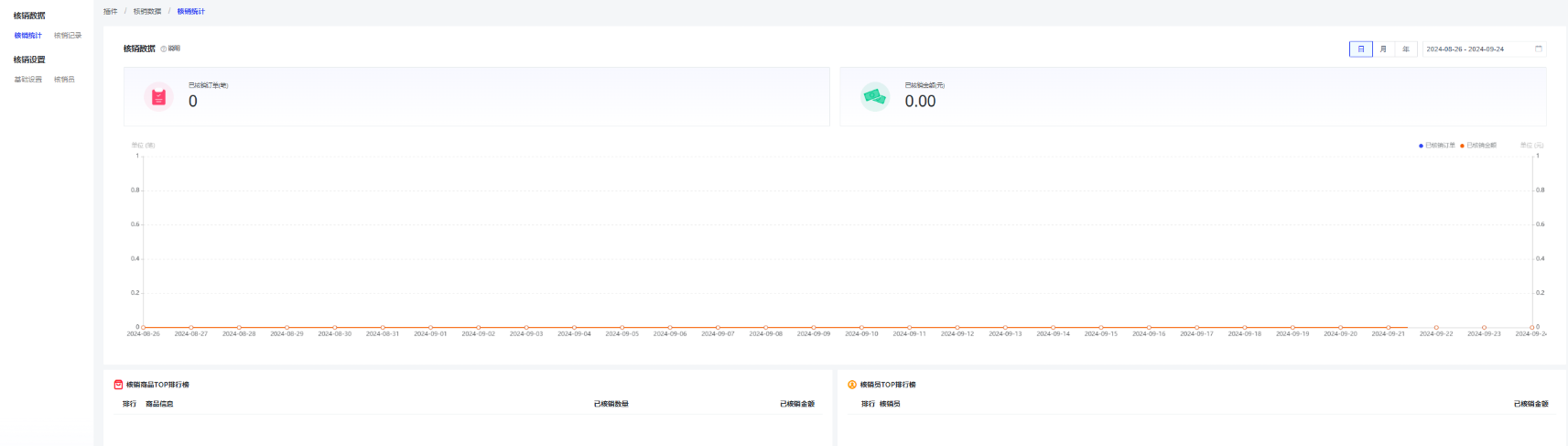Click the 说明 help question-mark icon
Viewport: 1568px width, 446px height.
pyautogui.click(x=164, y=49)
